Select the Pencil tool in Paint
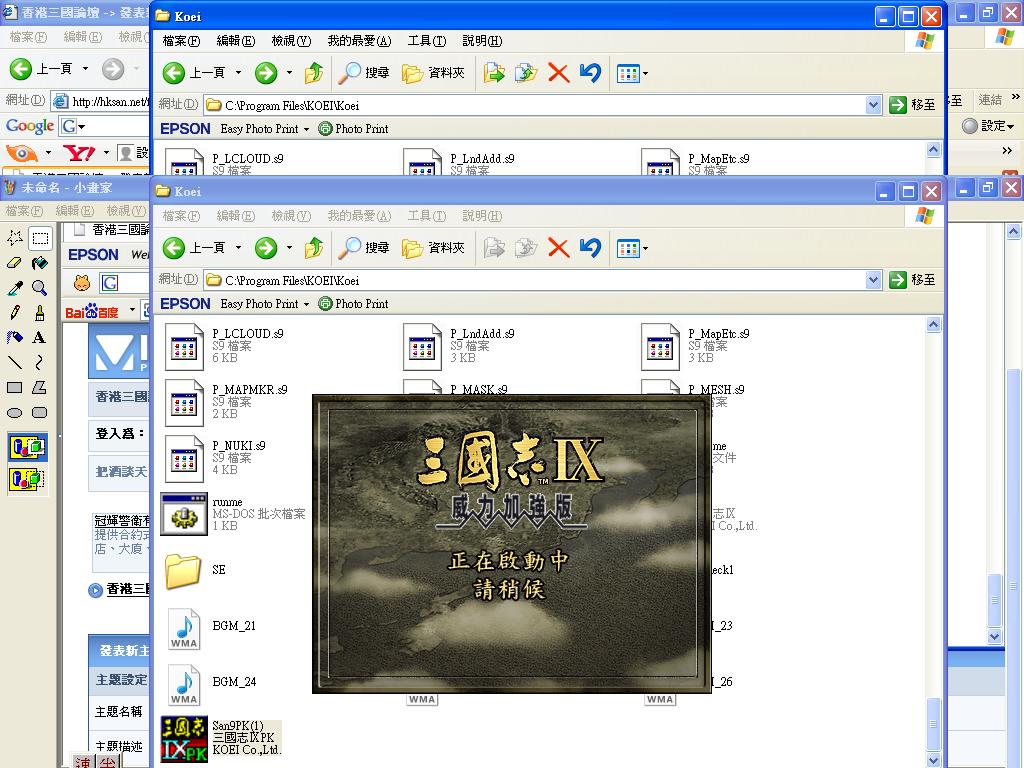Screen dimensions: 1024x768 pyautogui.click(x=15, y=312)
